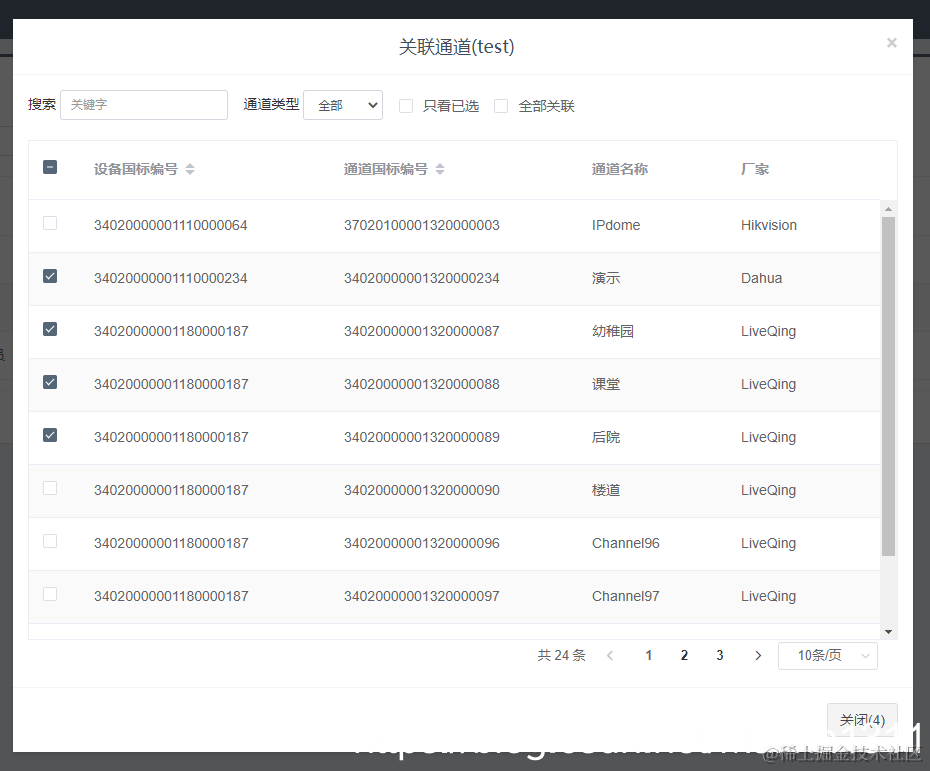This screenshot has width=930, height=771.
Task: Click the 楼道 channel name
Action: tap(606, 490)
